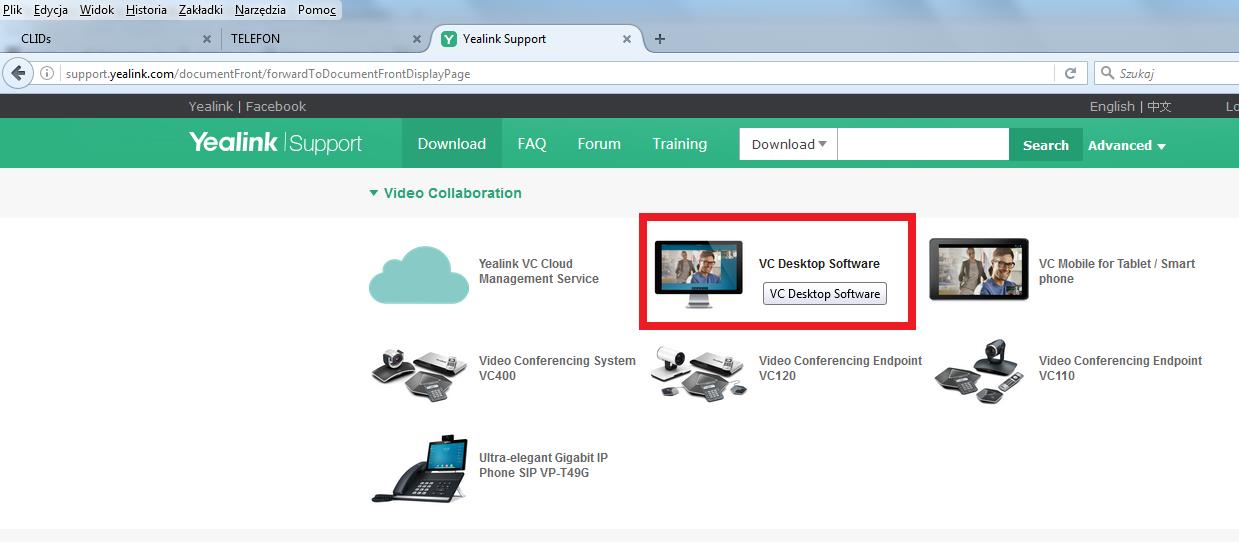Viewport: 1239px width, 542px height.
Task: Open the Download navigation item
Action: [x=452, y=143]
